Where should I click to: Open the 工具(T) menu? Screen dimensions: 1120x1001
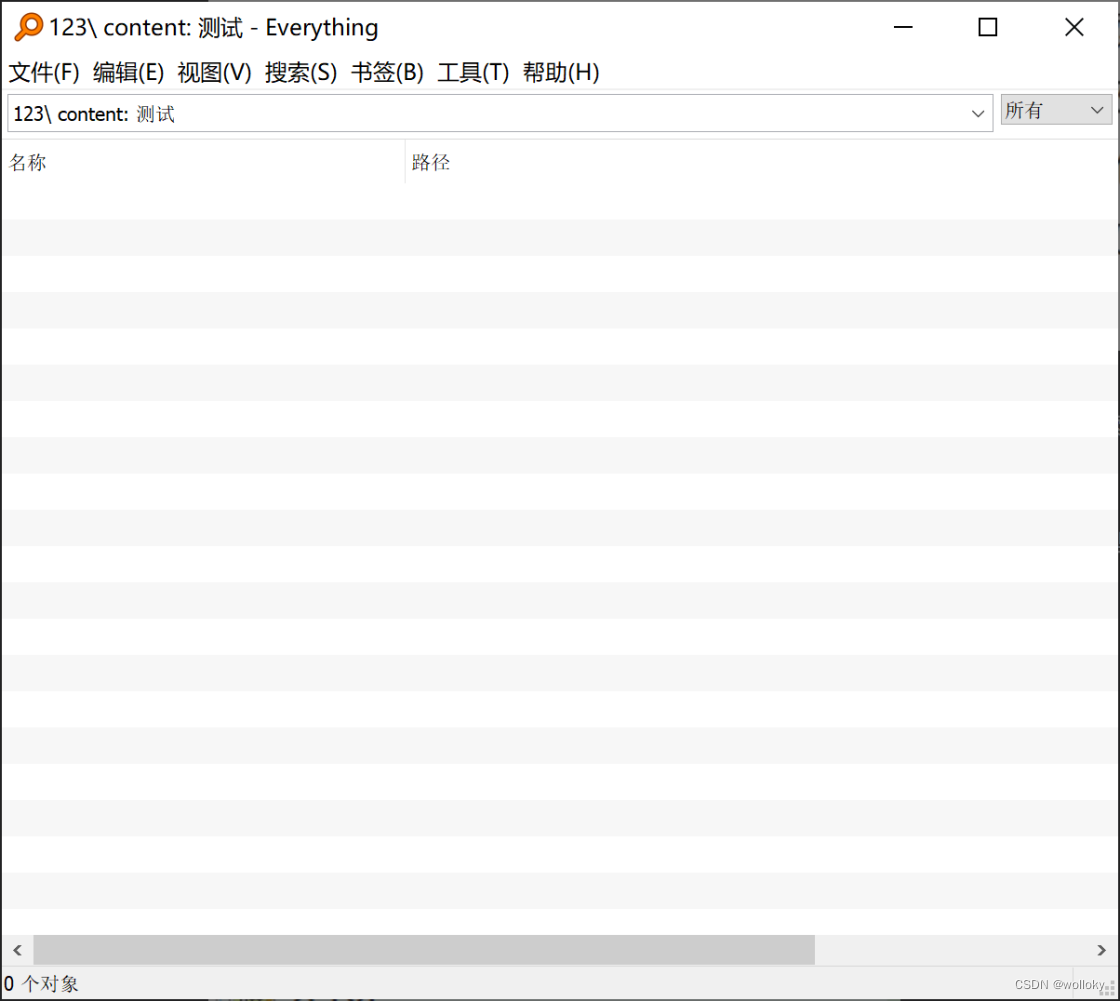click(x=473, y=72)
